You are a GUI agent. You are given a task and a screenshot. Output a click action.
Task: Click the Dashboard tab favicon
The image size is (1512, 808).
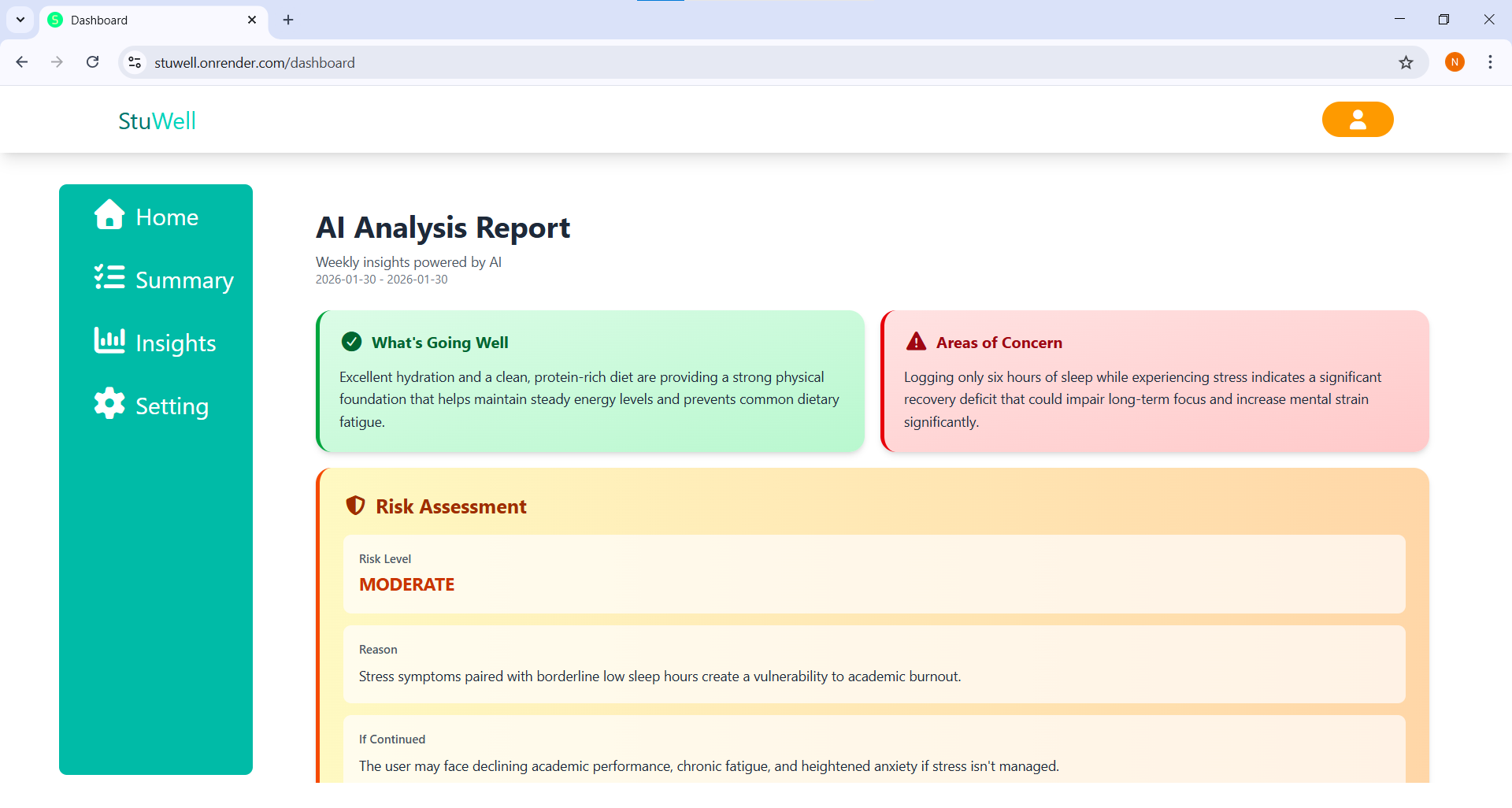55,20
